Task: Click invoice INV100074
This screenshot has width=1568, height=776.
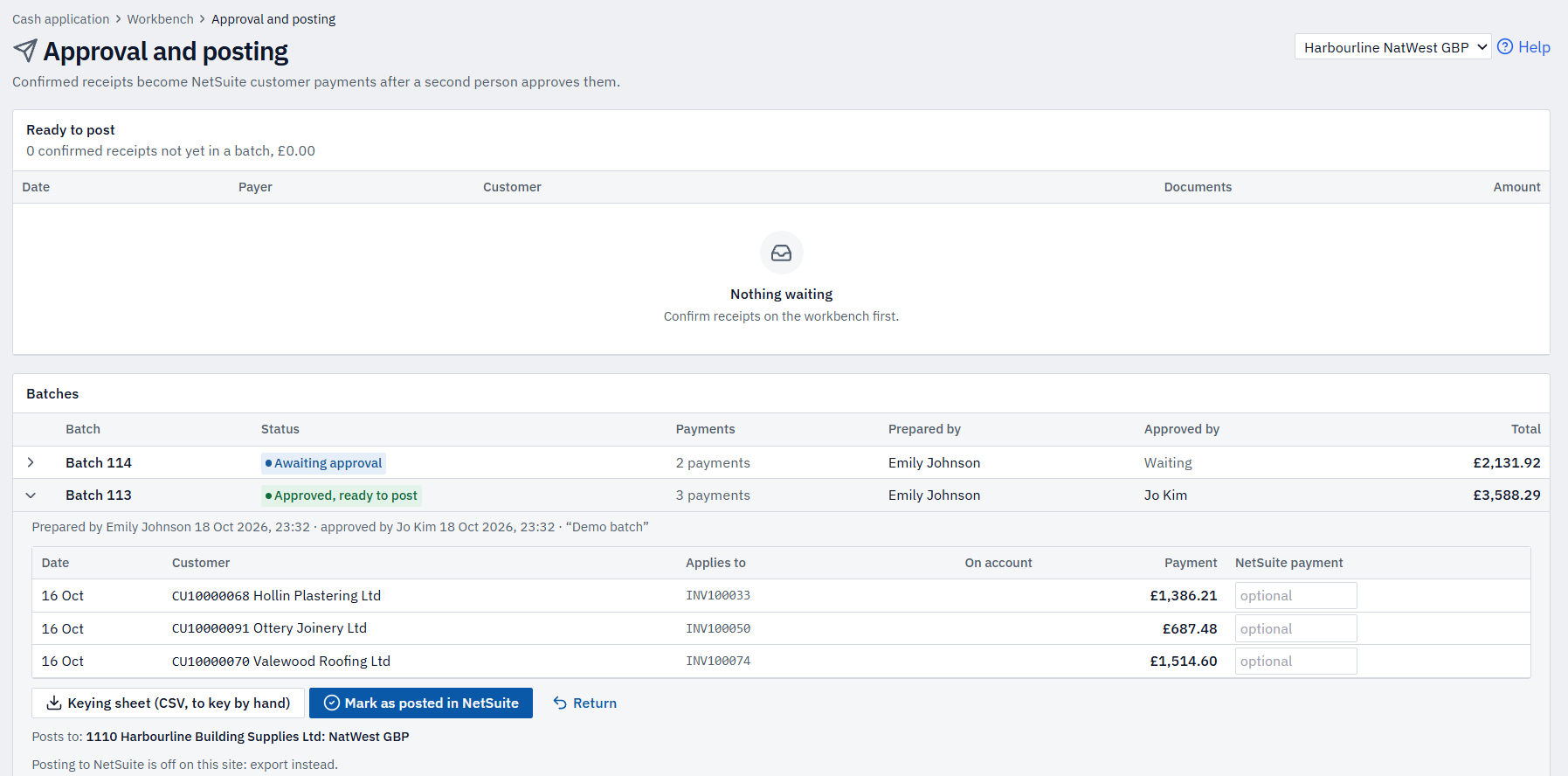Action: click(718, 662)
